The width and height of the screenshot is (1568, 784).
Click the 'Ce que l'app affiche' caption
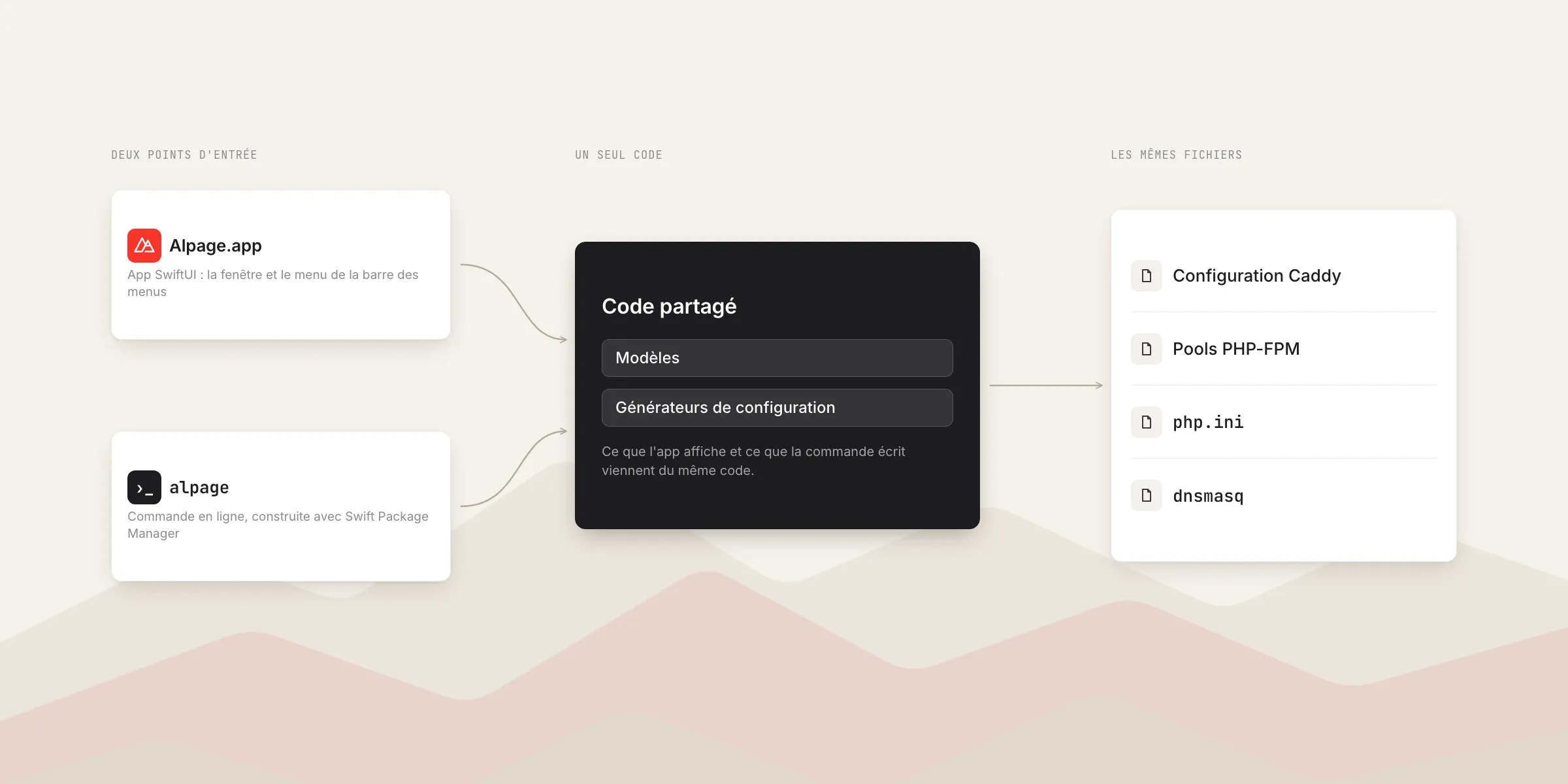tap(753, 461)
